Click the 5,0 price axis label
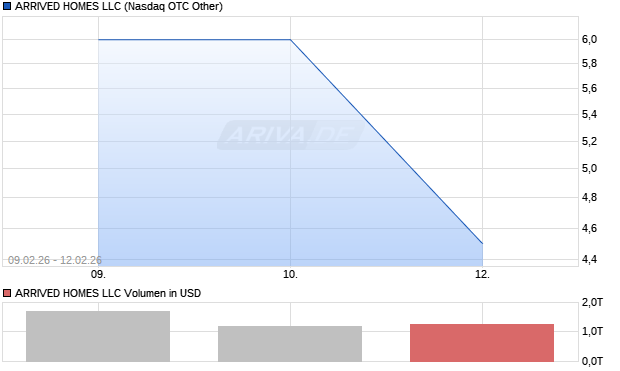620x371 pixels. coord(589,168)
